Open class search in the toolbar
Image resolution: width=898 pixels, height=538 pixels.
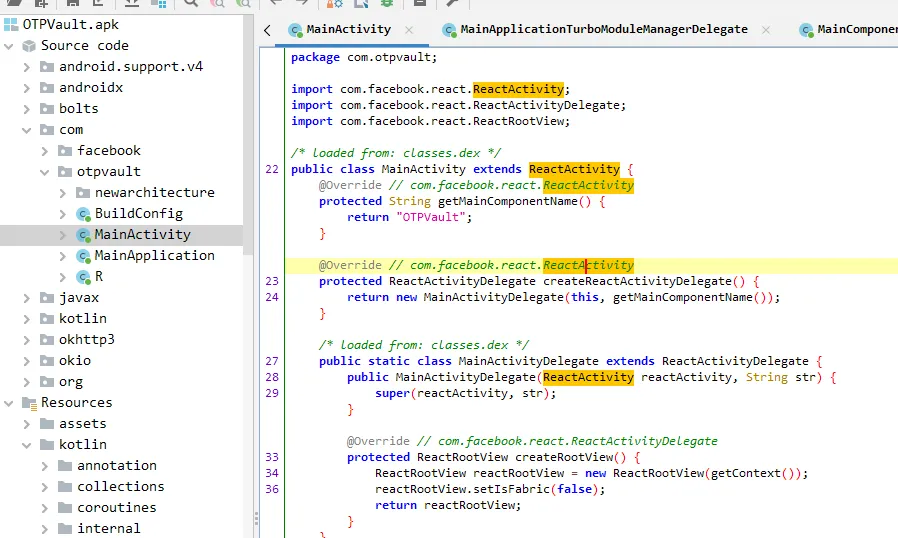tap(217, 3)
